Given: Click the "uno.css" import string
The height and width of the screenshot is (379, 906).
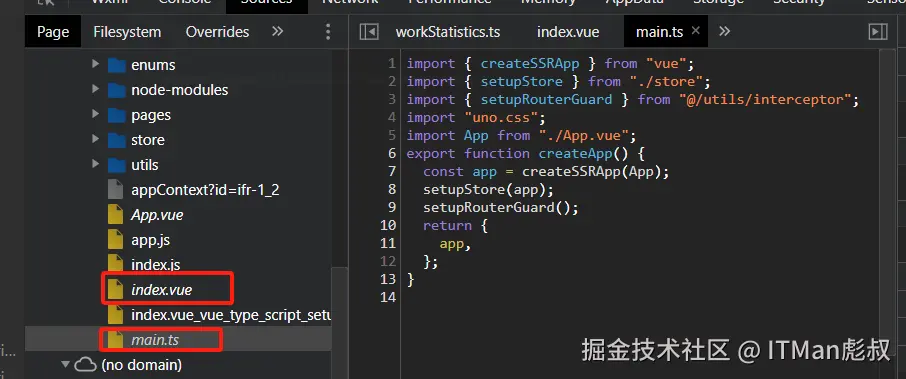Looking at the screenshot, I should tap(501, 117).
